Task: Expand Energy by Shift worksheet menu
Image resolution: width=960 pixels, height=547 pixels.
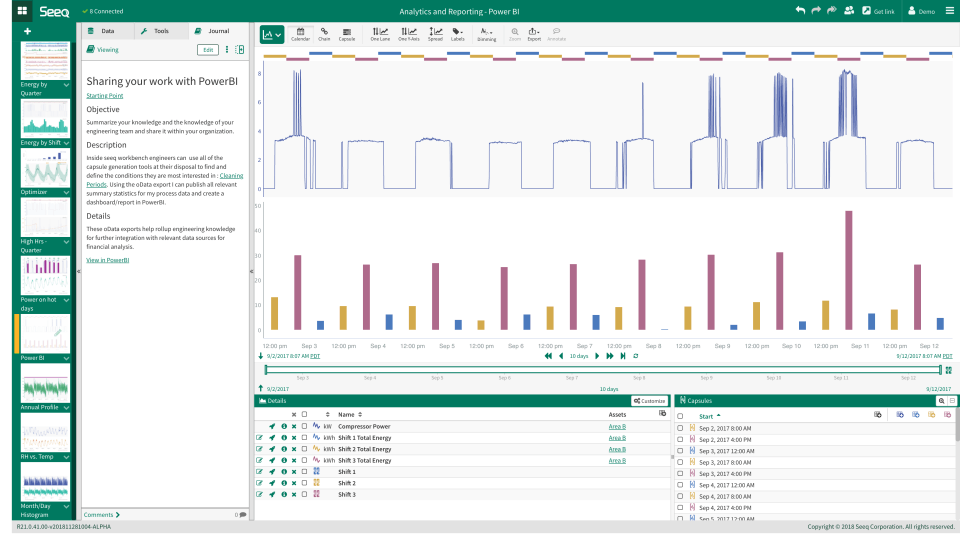Action: click(66, 143)
